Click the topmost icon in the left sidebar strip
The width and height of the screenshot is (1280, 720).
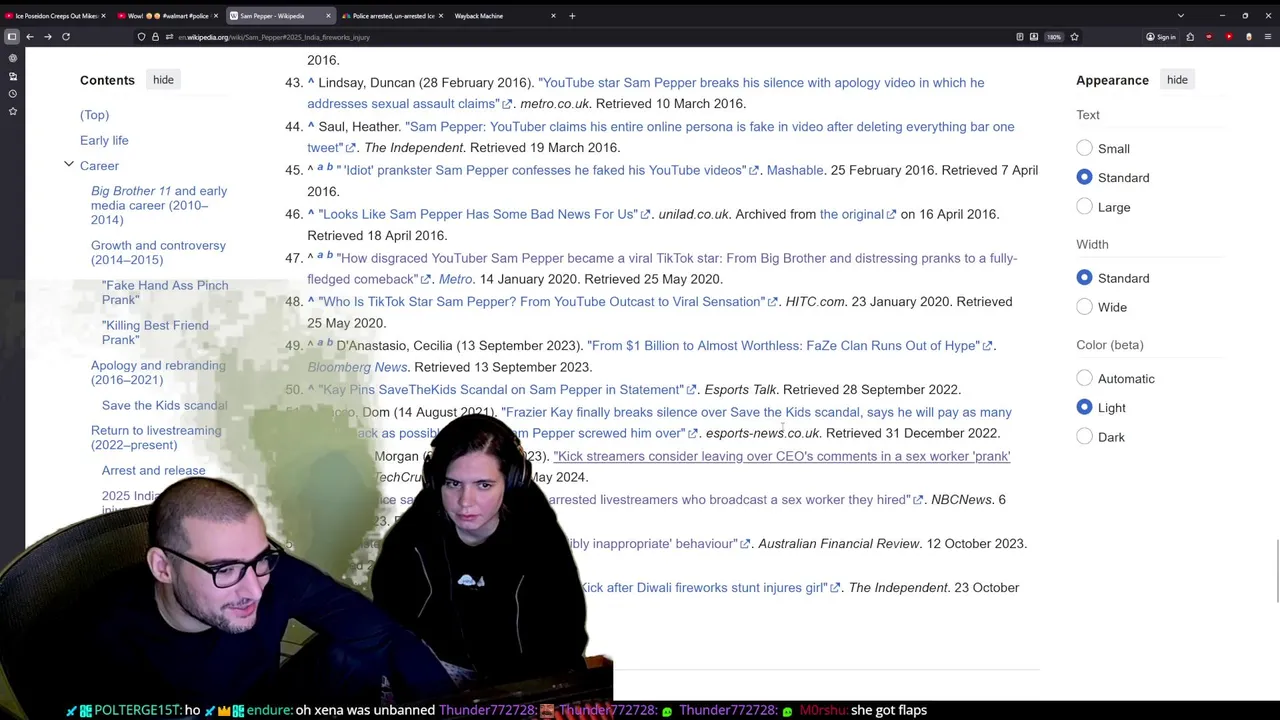(x=12, y=58)
